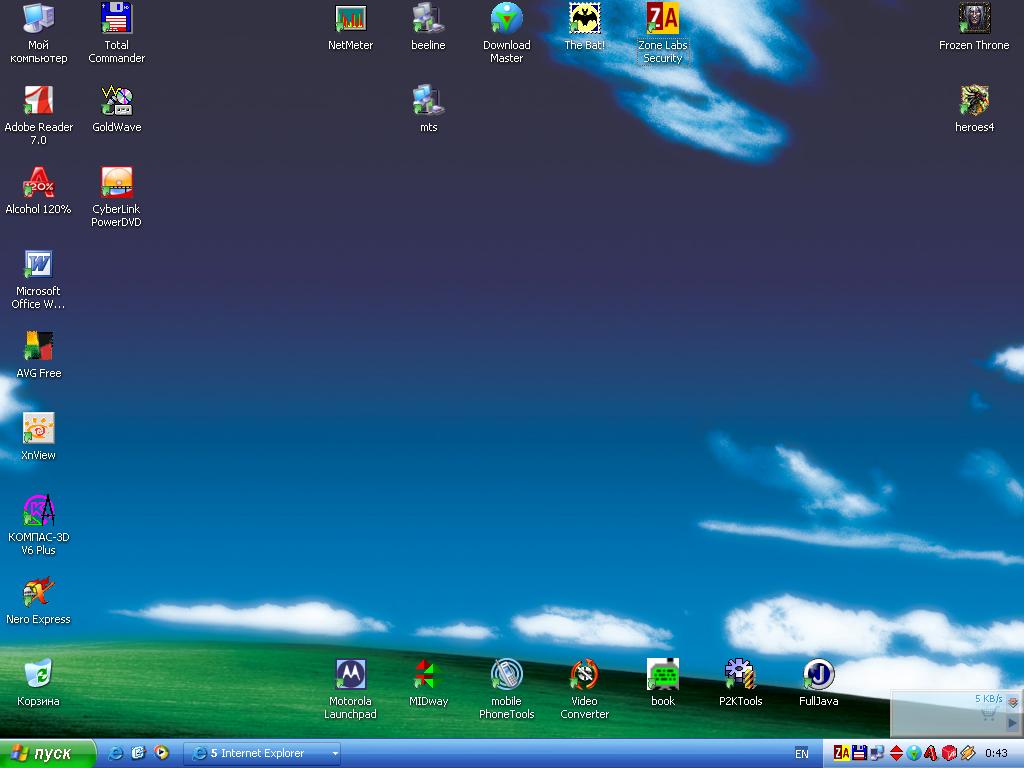The width and height of the screenshot is (1024, 768).
Task: Click the Microsoft Office Word shortcut
Action: pyautogui.click(x=38, y=280)
